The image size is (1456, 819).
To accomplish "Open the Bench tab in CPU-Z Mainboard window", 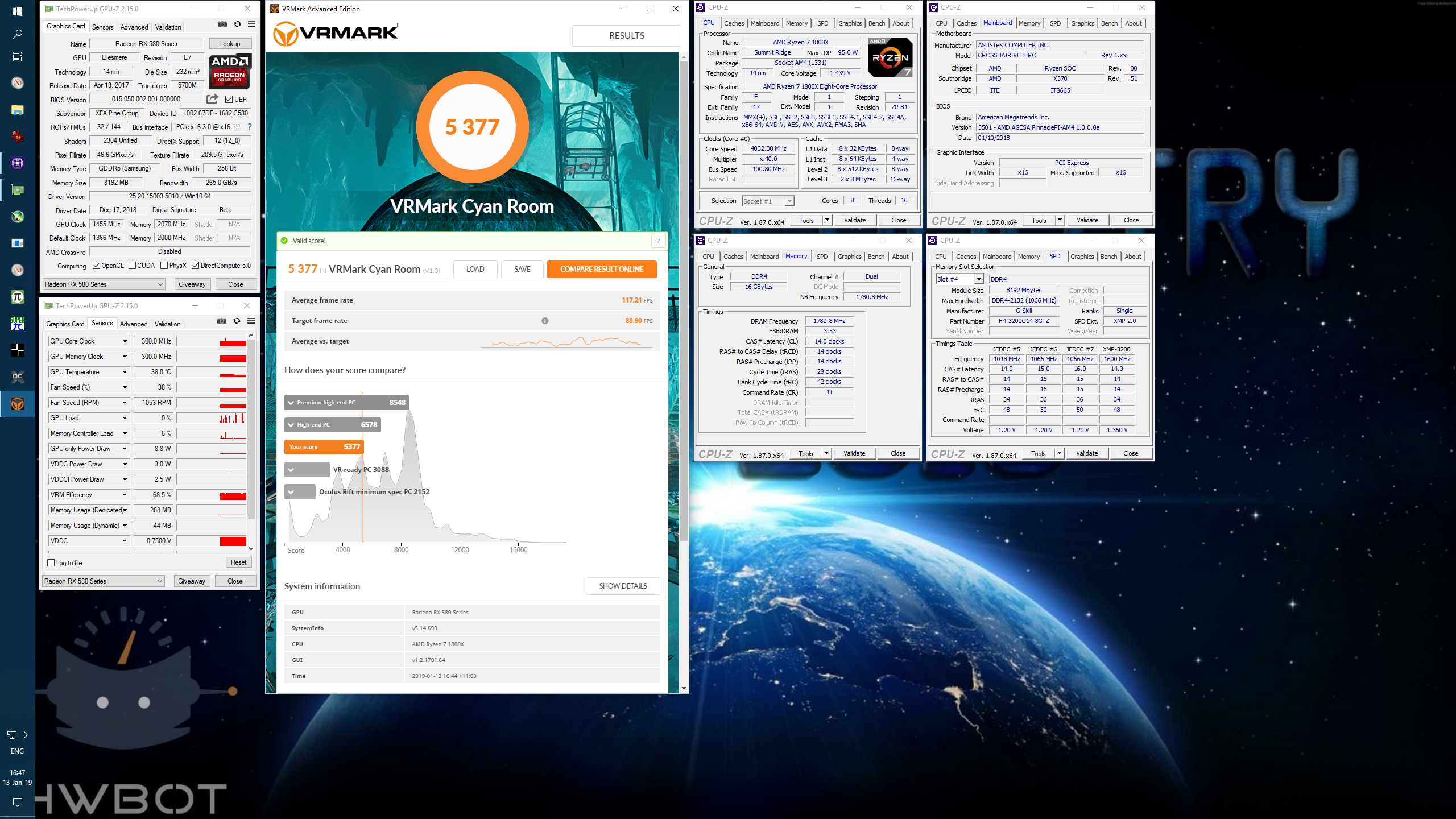I will (1109, 23).
